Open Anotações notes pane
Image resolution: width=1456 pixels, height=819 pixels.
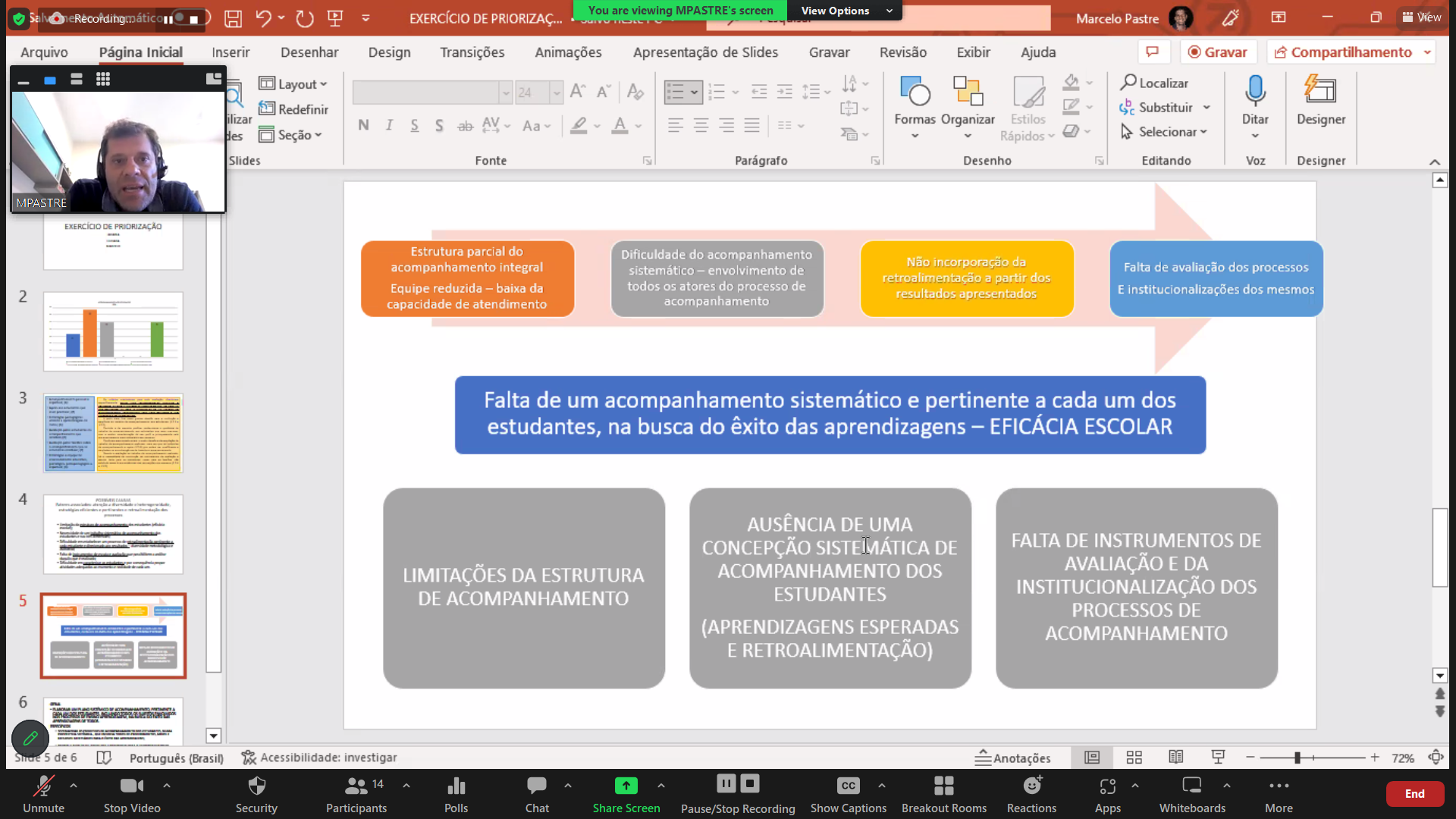[x=1012, y=758]
